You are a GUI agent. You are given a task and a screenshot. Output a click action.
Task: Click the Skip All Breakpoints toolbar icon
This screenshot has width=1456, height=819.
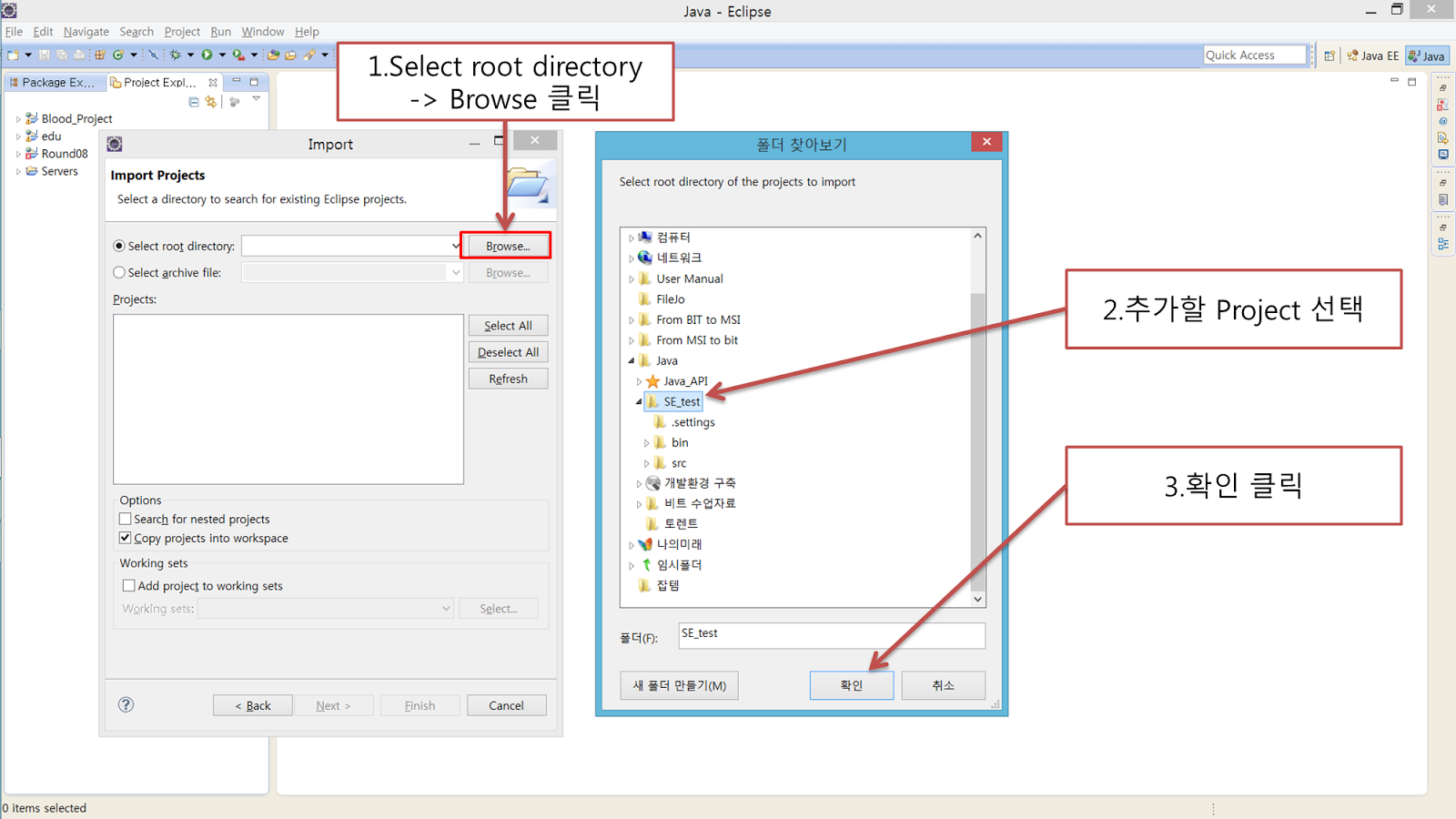[154, 56]
